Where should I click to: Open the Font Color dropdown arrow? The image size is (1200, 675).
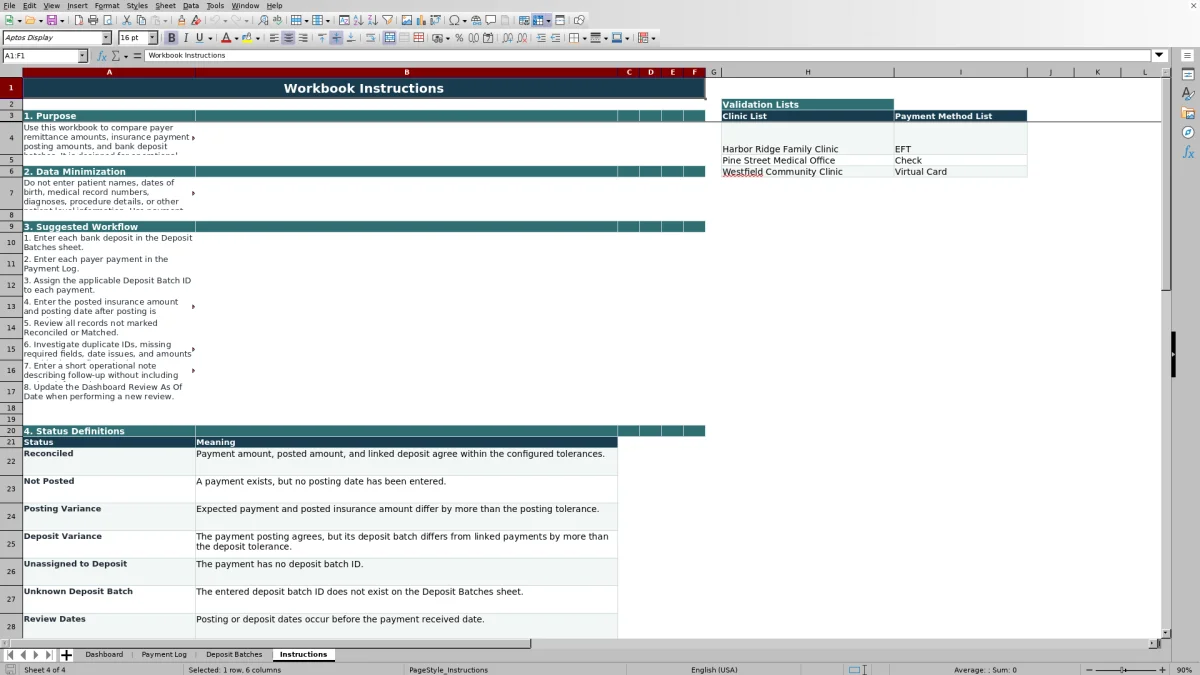tap(236, 38)
